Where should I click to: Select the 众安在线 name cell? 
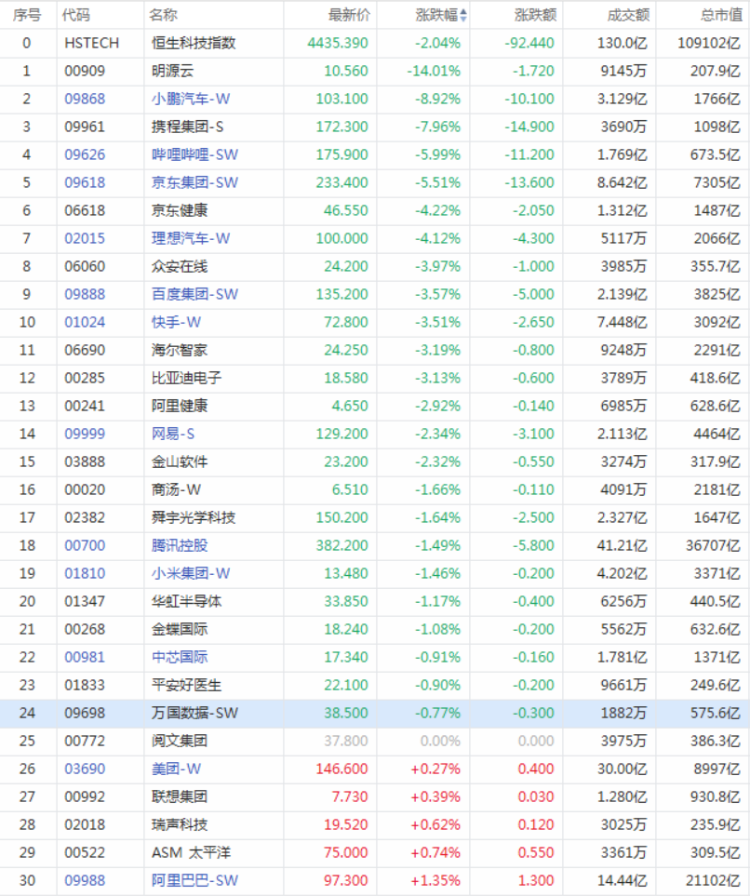(x=179, y=266)
